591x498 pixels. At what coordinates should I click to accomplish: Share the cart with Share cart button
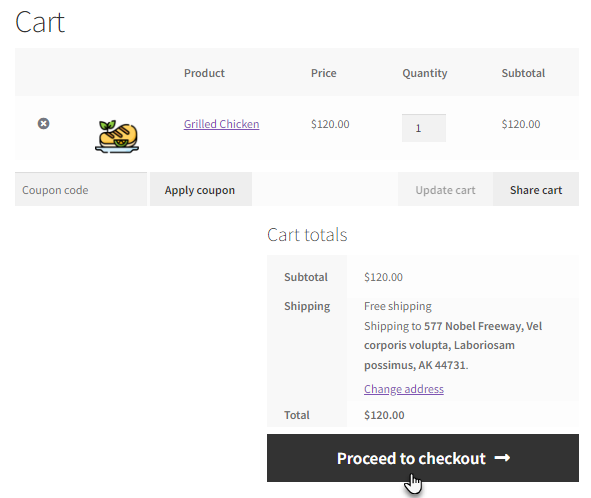[x=536, y=190]
